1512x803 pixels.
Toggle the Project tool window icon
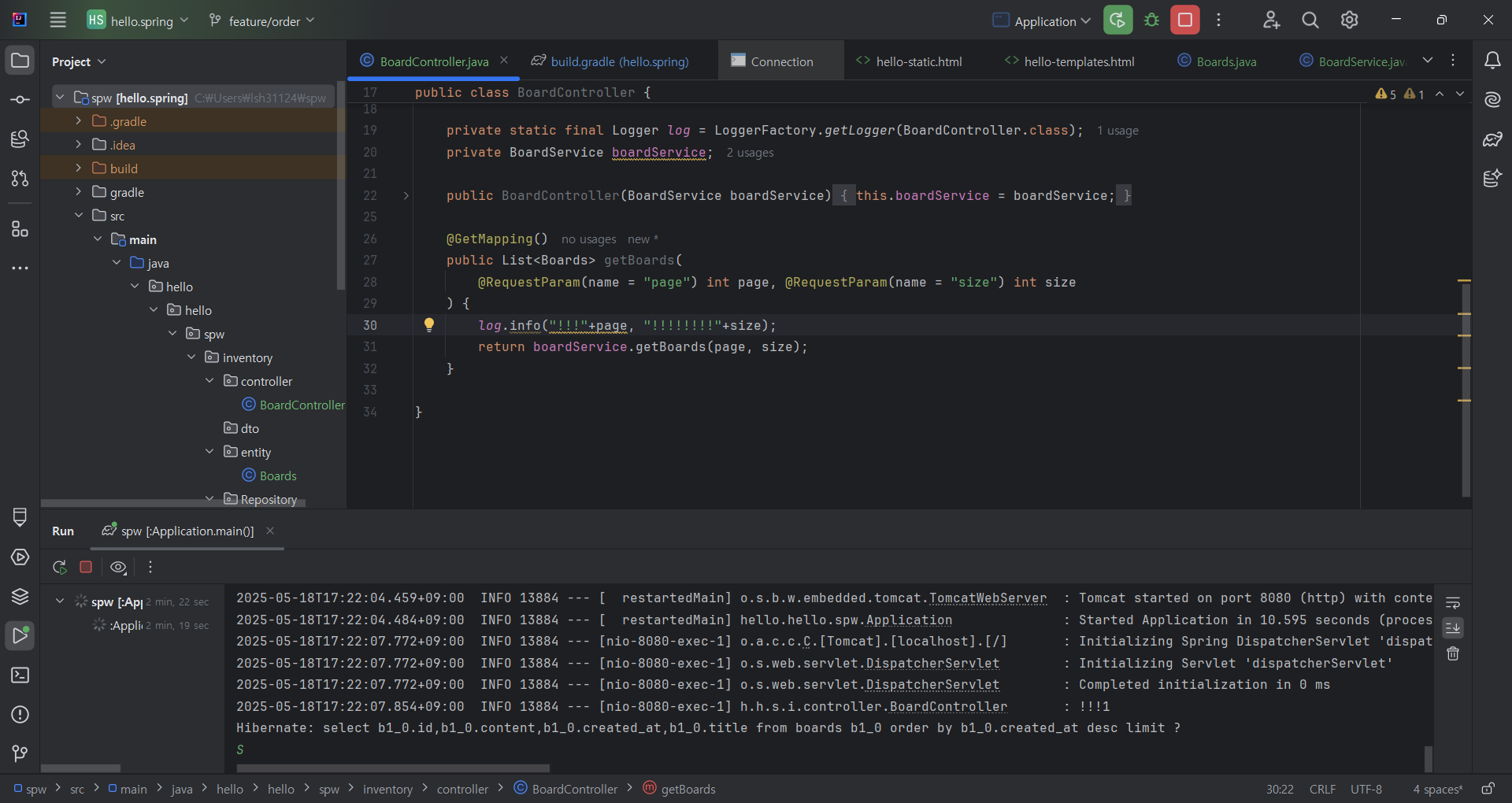[x=20, y=61]
